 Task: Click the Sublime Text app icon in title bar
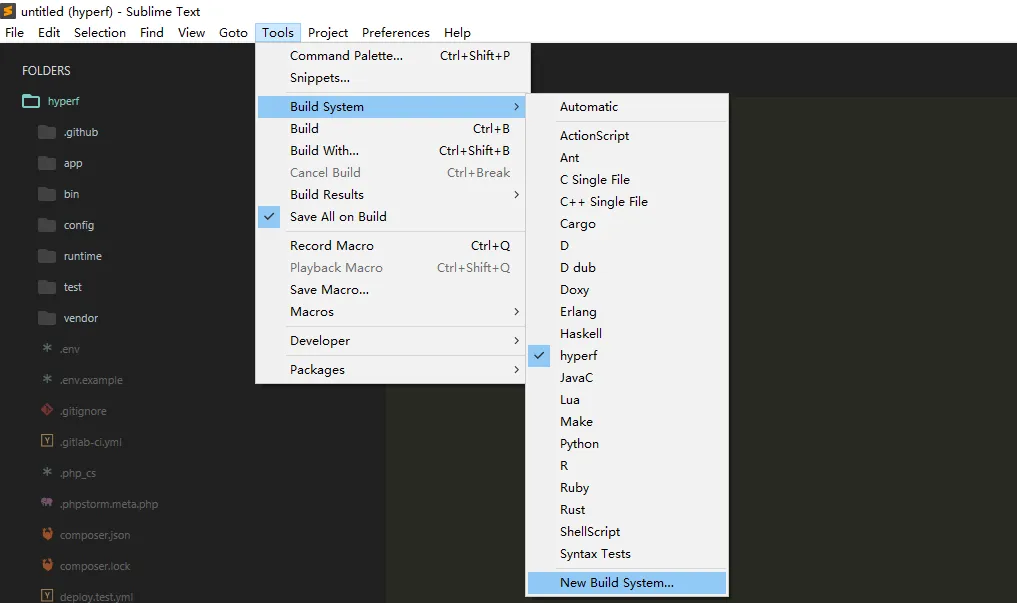coord(8,11)
